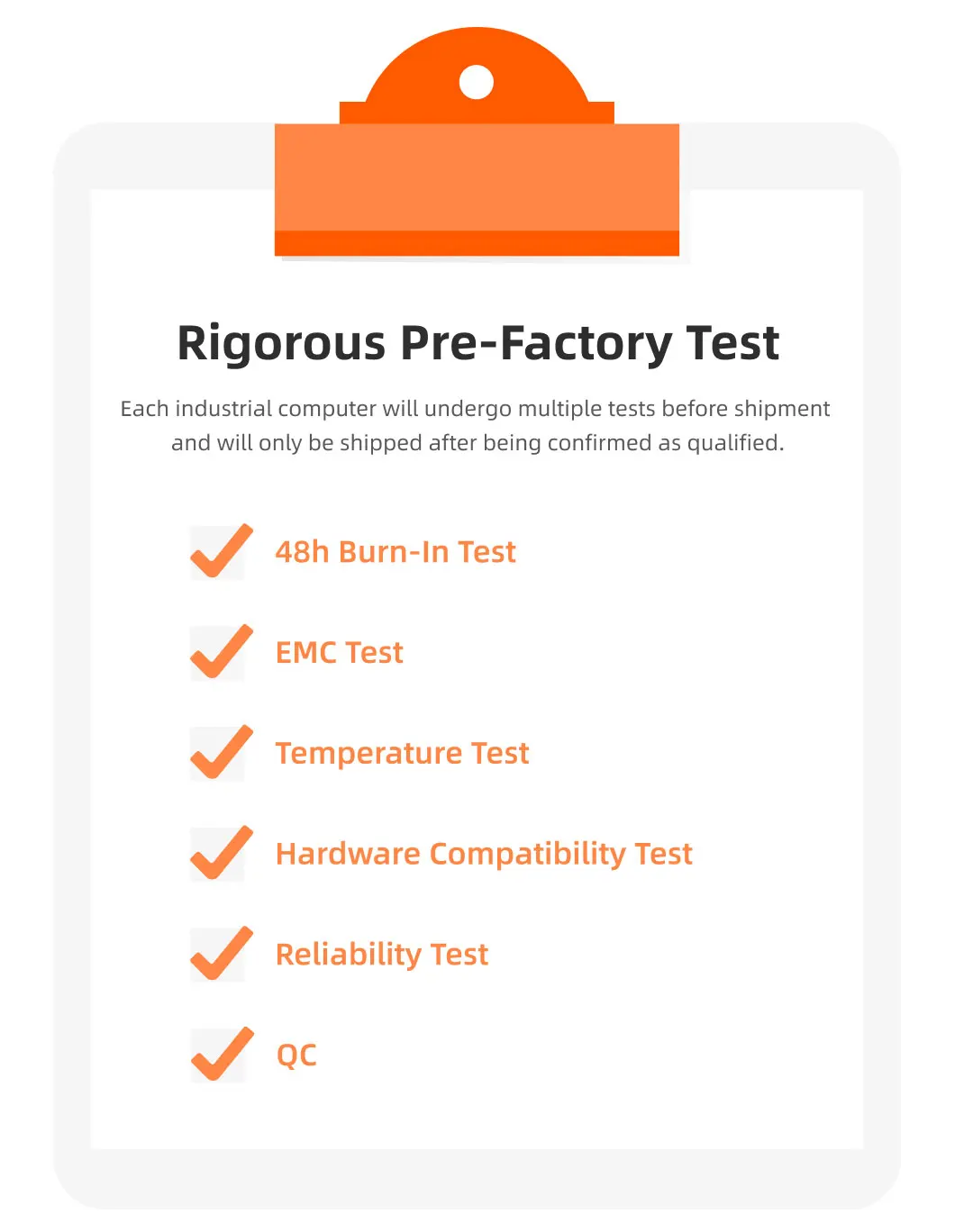Toggle the 48h Burn-In Test checkbox
The width and height of the screenshot is (955, 1232).
(218, 553)
